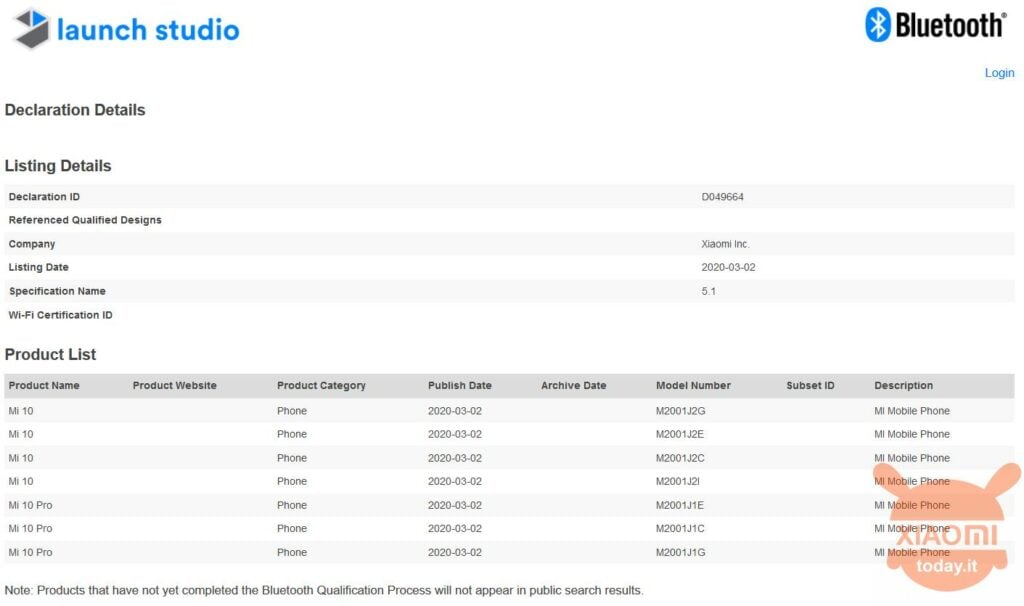The height and width of the screenshot is (606, 1024).
Task: Select model number M2001J2G
Action: click(x=680, y=411)
